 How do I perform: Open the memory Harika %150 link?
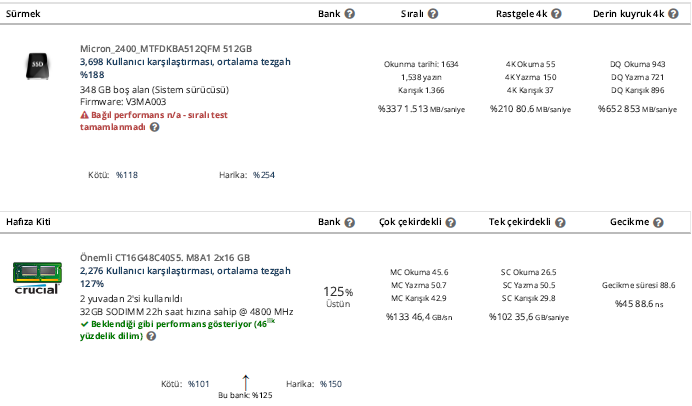click(329, 383)
